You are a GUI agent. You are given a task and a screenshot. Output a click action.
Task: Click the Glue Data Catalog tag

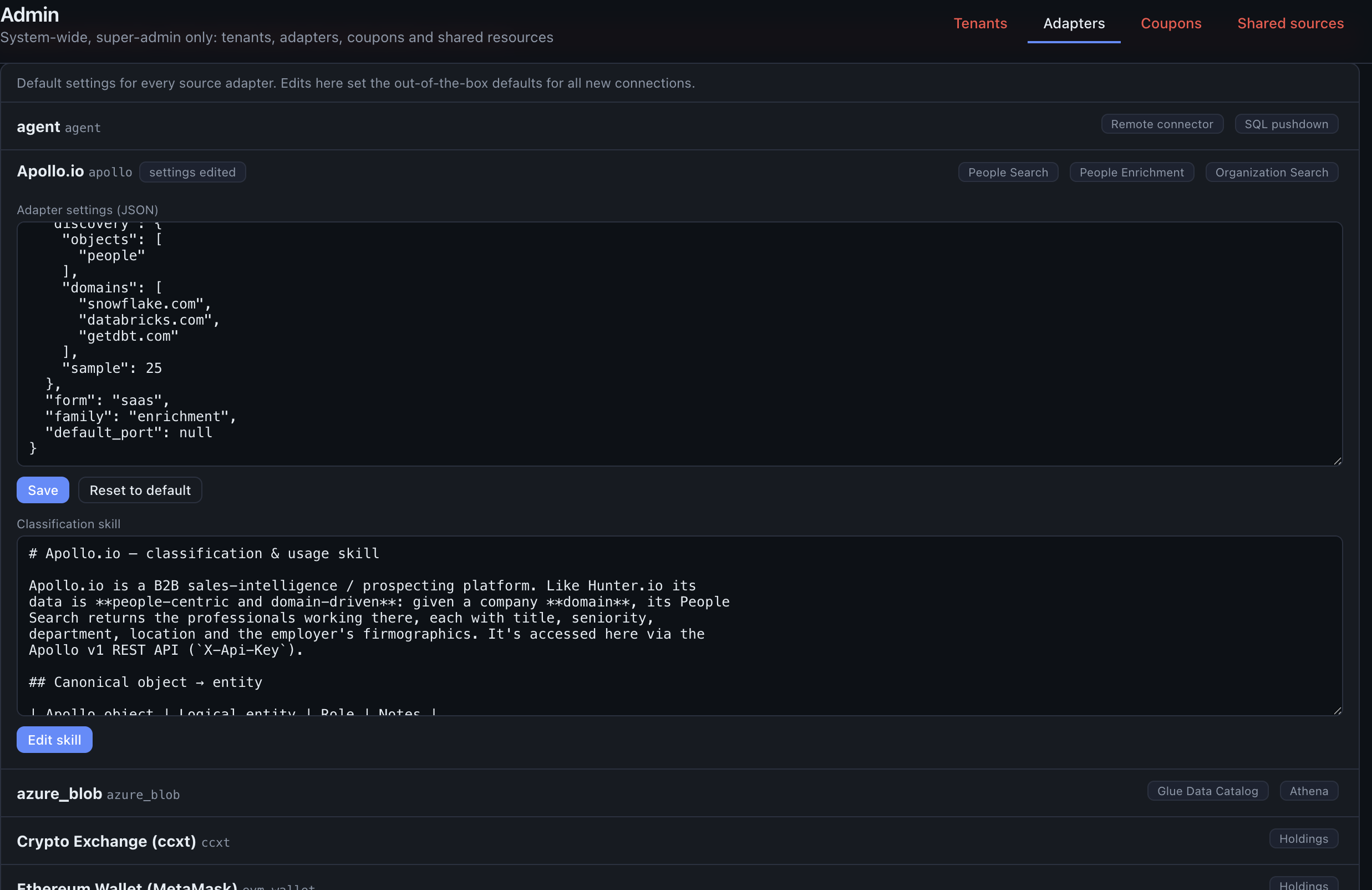pos(1208,791)
